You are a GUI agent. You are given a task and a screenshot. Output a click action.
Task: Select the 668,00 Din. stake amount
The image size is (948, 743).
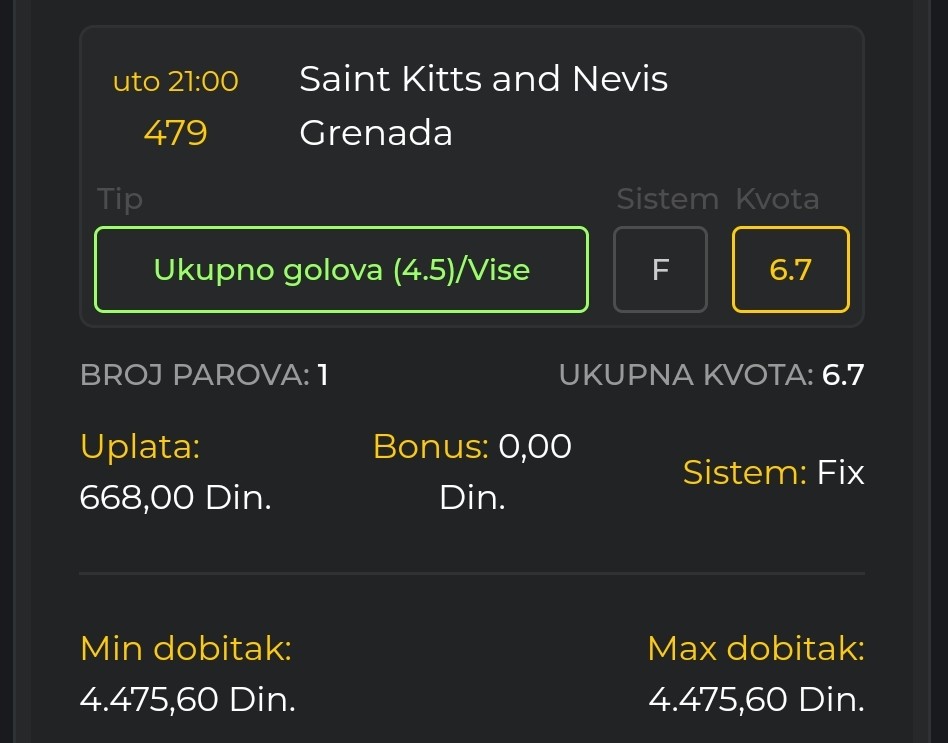coord(175,498)
